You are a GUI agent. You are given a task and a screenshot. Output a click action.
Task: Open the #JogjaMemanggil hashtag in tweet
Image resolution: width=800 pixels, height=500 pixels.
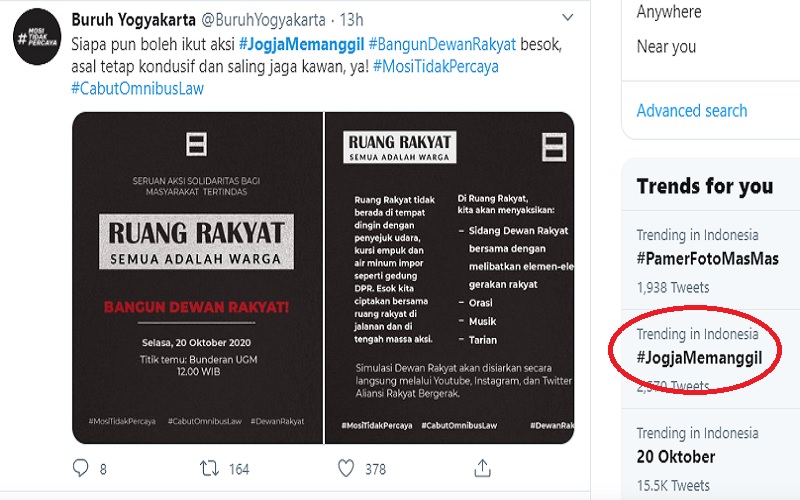pyautogui.click(x=302, y=44)
